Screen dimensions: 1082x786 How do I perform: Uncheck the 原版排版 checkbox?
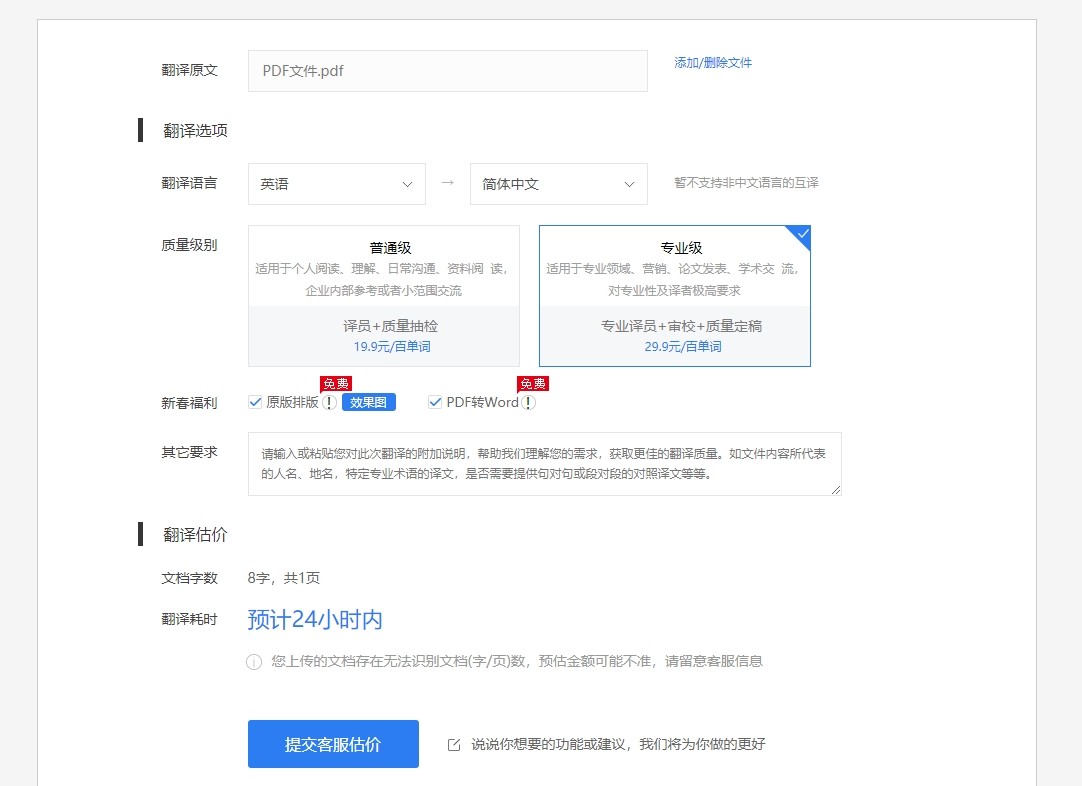(256, 402)
